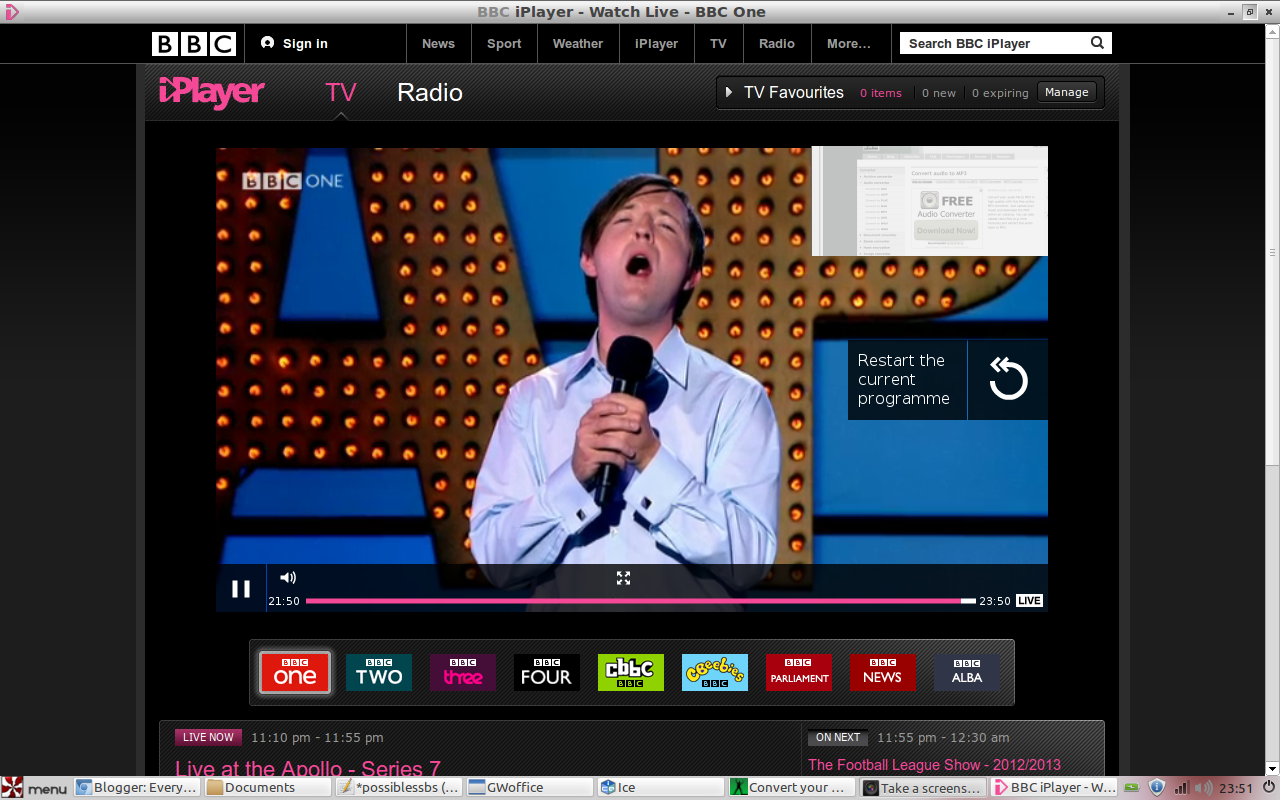Switch to the iPlayer TV tab
This screenshot has height=800, width=1280.
coord(341,92)
